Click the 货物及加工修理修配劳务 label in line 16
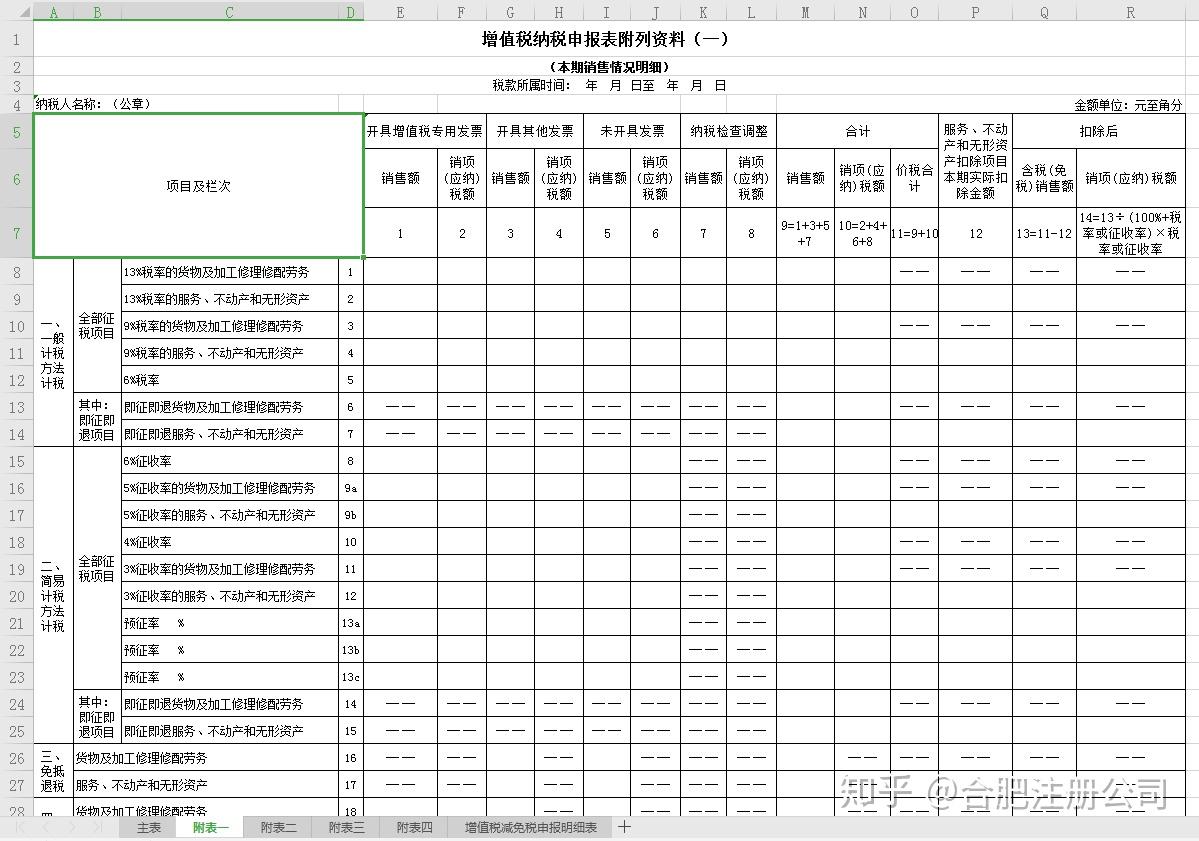Image resolution: width=1199 pixels, height=841 pixels. click(x=206, y=758)
